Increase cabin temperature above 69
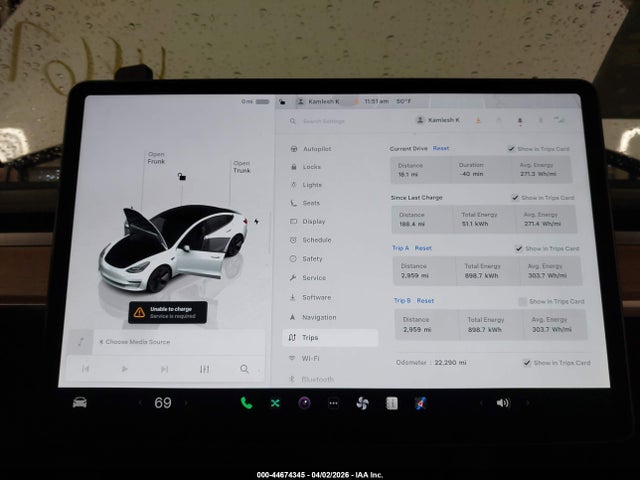Screen dimensions: 640x480 [186, 403]
